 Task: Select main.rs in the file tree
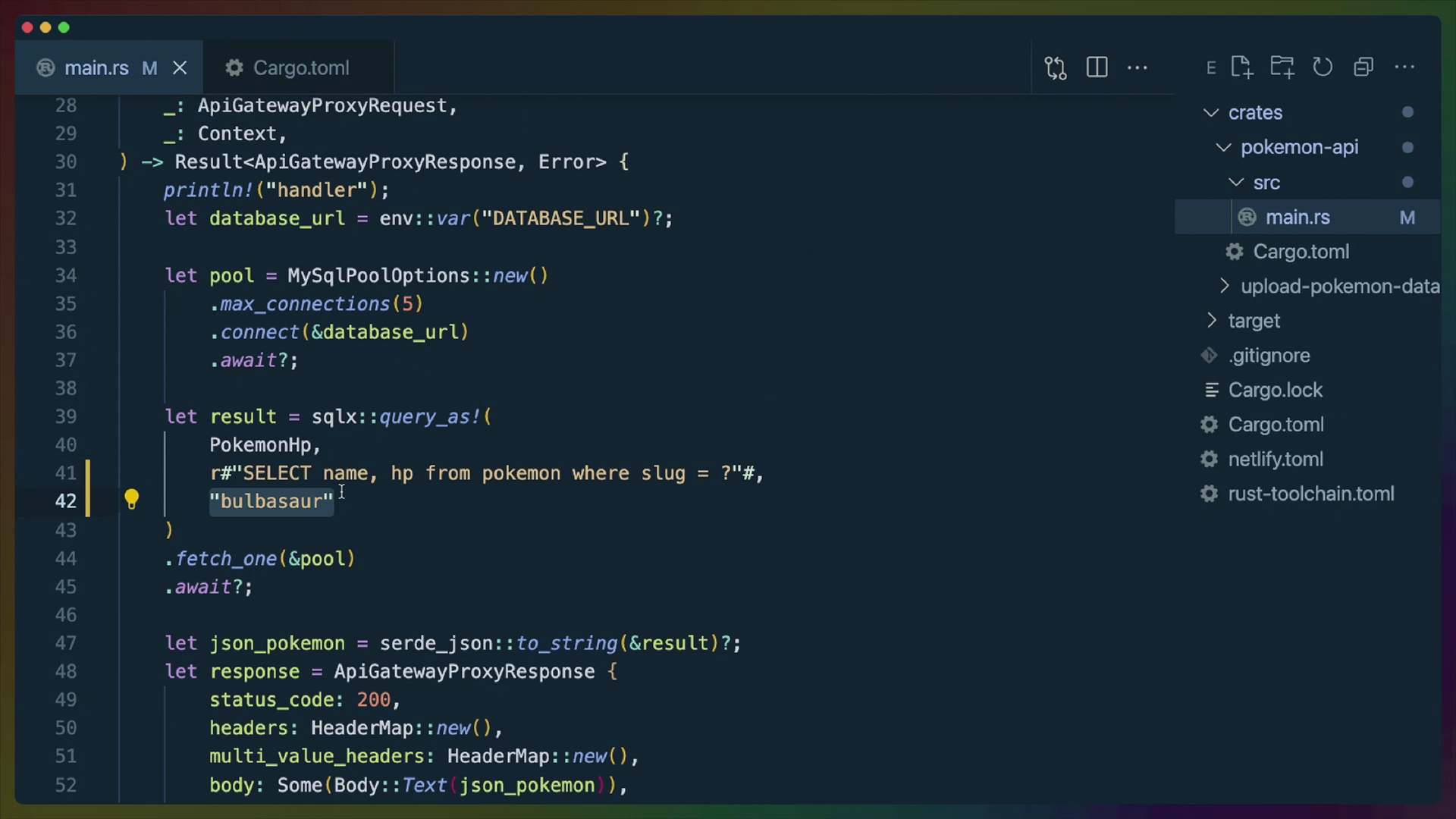pyautogui.click(x=1307, y=218)
